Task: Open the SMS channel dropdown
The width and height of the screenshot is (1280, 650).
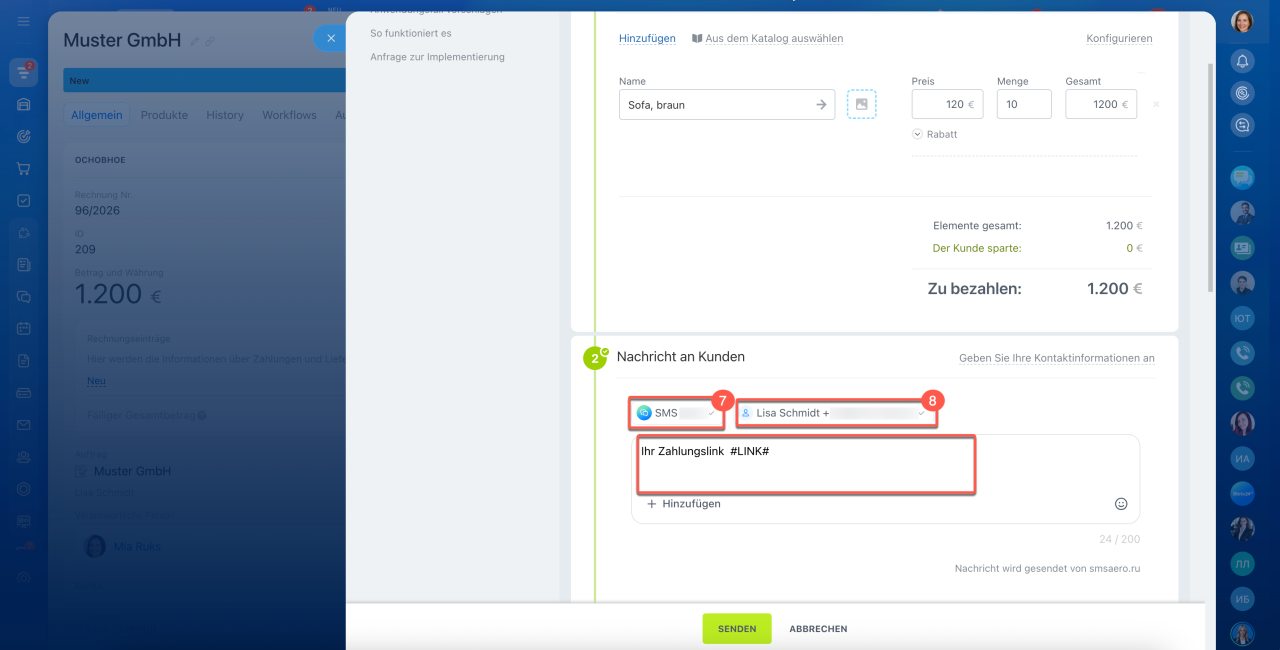Action: [676, 413]
